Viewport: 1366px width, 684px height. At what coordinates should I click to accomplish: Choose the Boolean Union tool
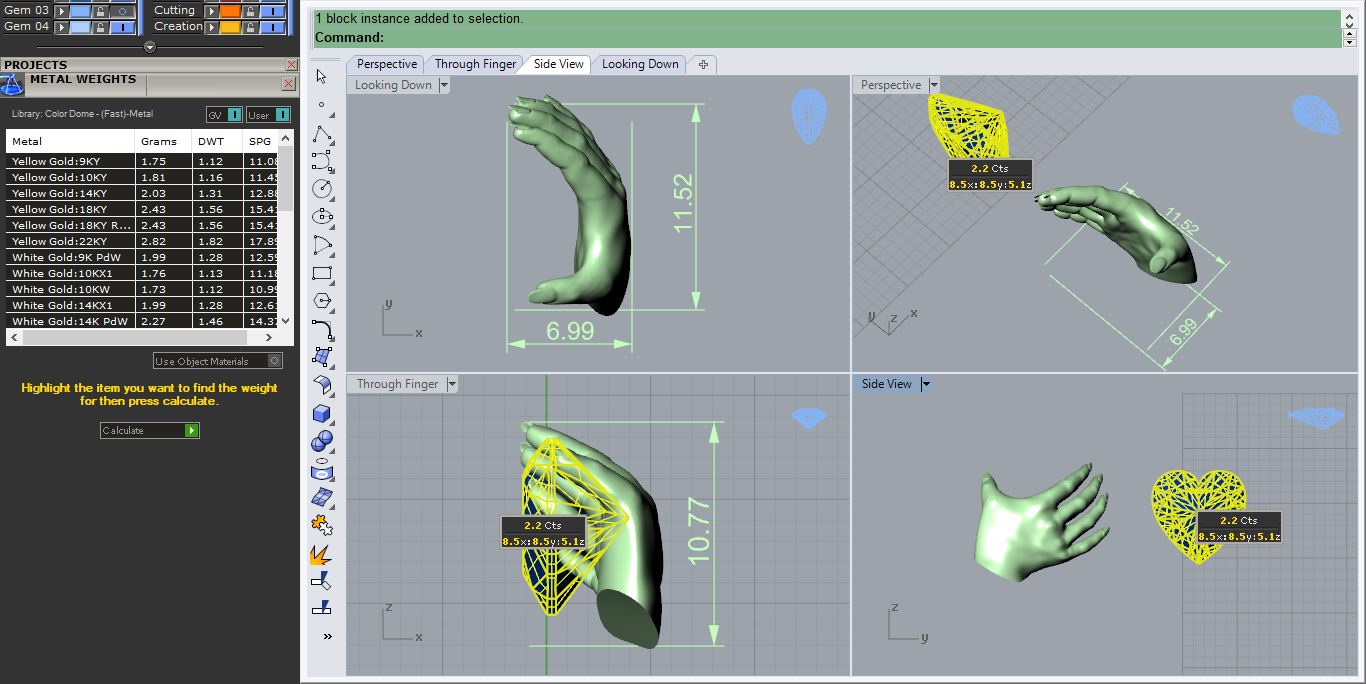(x=321, y=441)
